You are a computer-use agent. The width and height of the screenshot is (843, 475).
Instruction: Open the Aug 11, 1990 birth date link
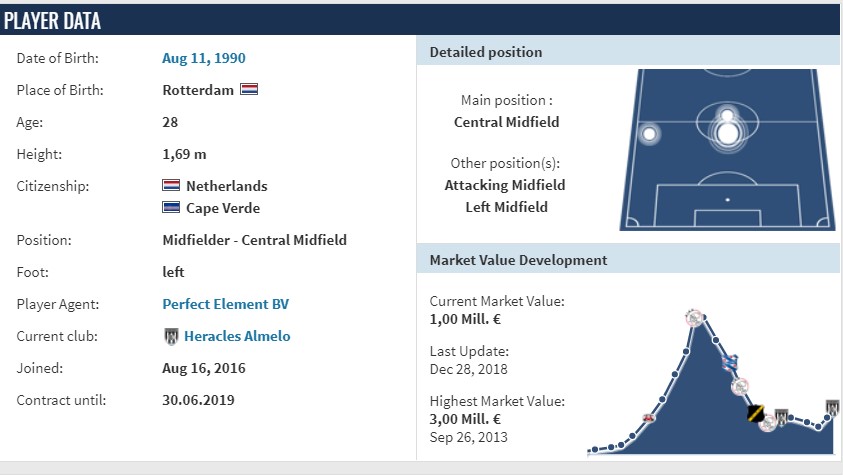pos(204,58)
